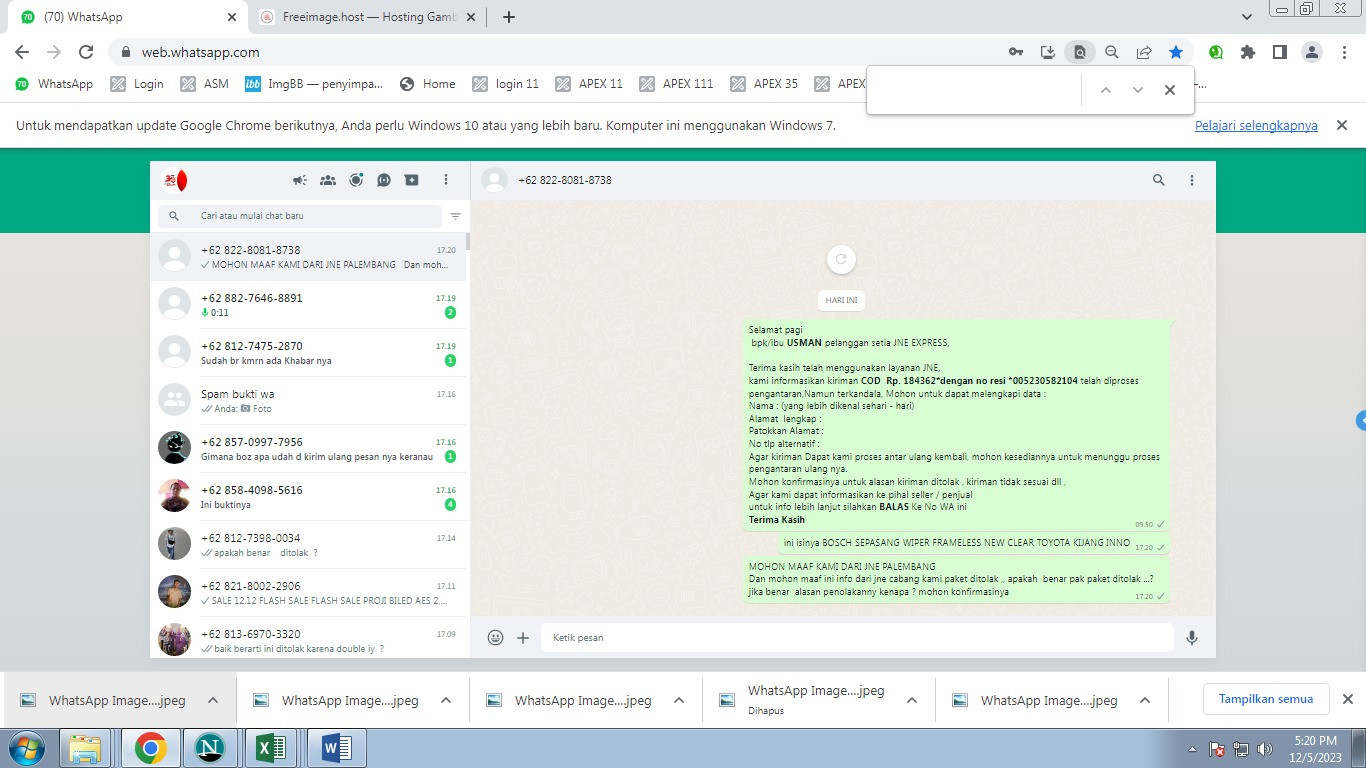This screenshot has width=1366, height=768.
Task: Open the green WhatsApp extension icon
Action: tap(1216, 52)
